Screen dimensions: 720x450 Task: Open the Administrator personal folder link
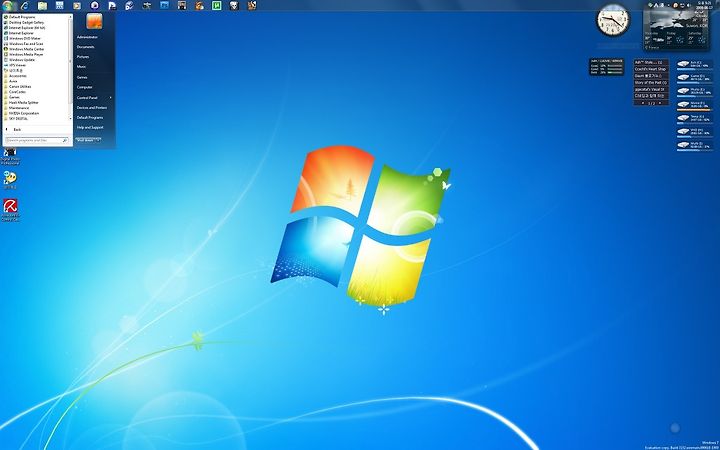[x=87, y=37]
